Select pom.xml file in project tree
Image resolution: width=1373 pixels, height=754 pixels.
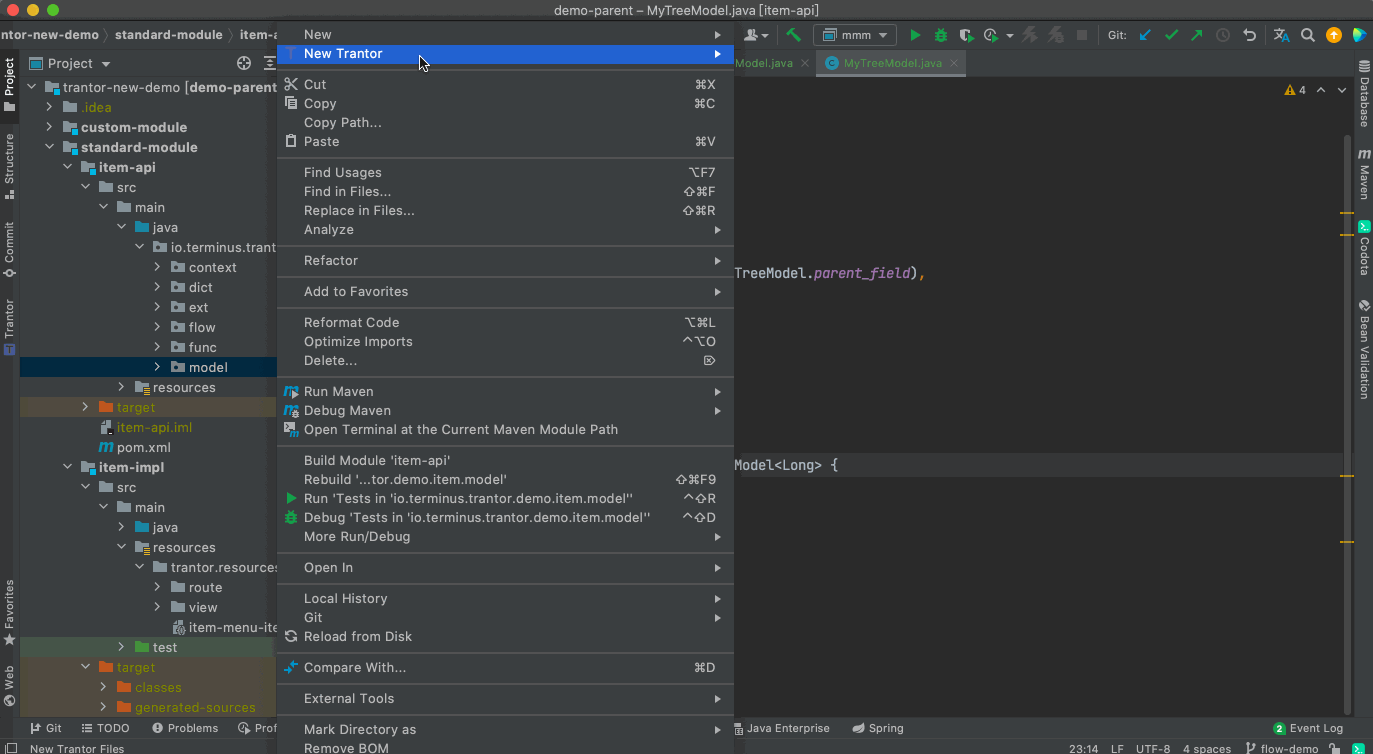(x=143, y=447)
